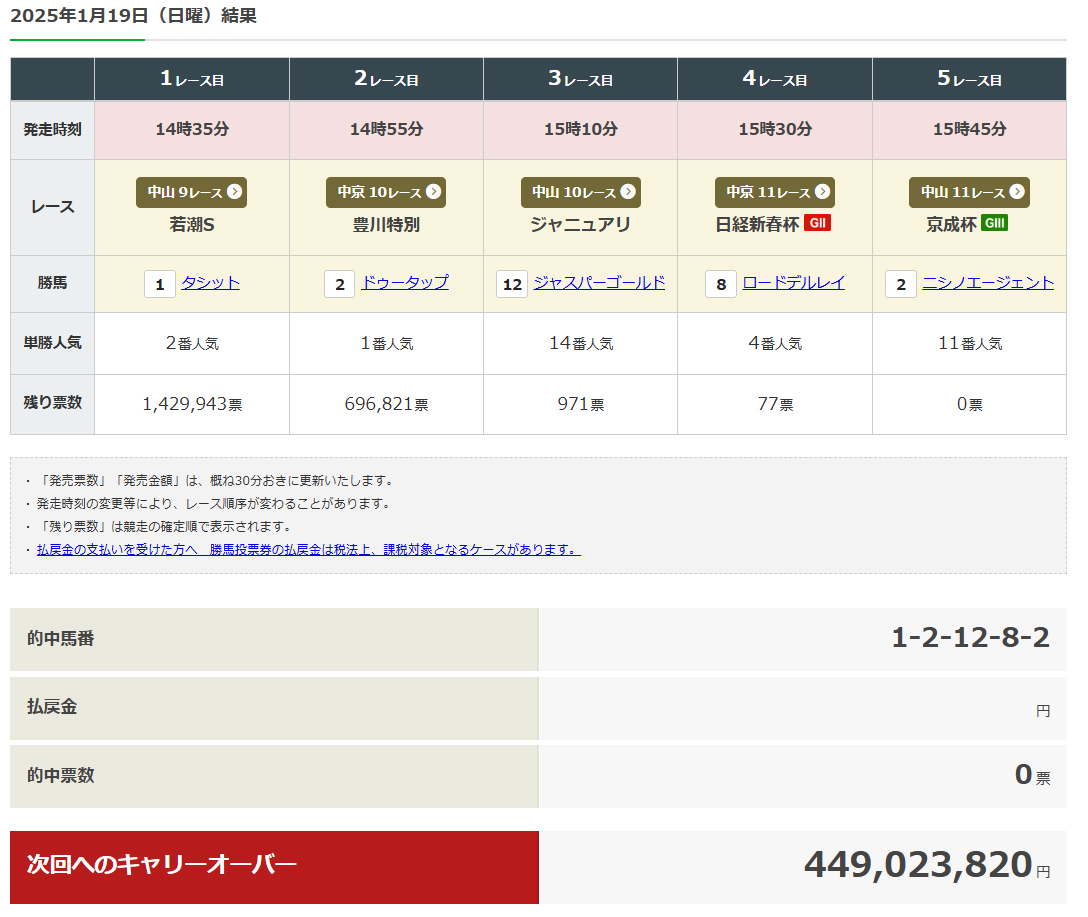Click the arrow icon on 中京 10レース button
Viewport: 1088px width, 917px height.
[x=433, y=192]
